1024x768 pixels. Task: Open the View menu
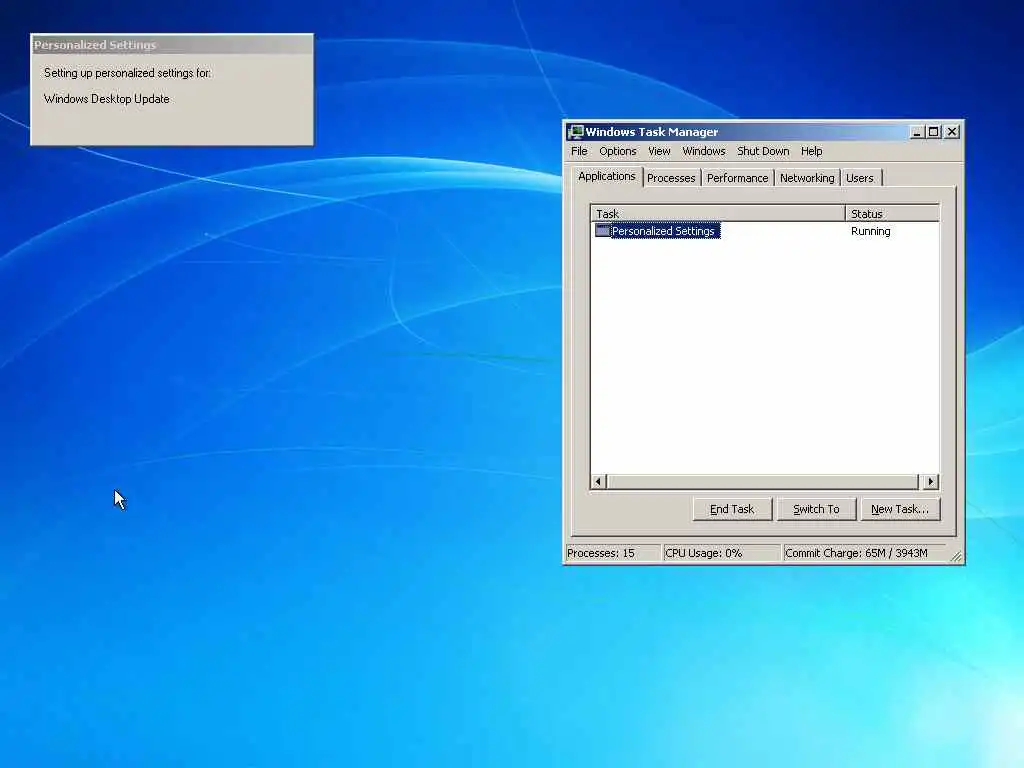point(659,152)
